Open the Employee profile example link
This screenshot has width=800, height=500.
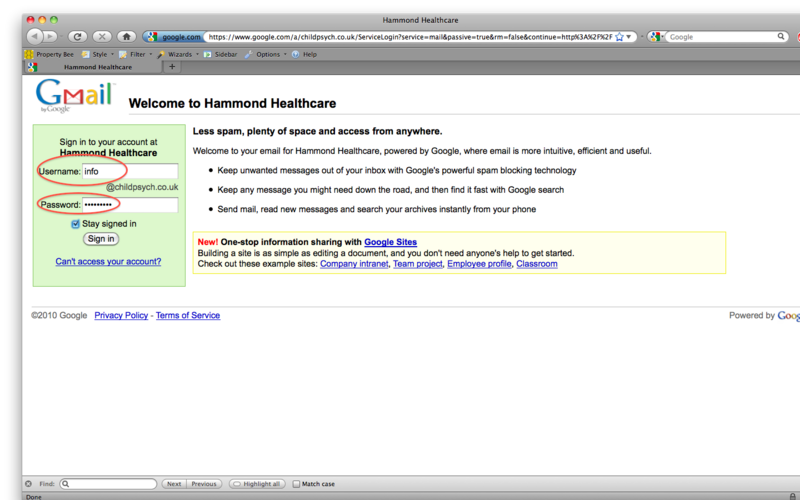(x=479, y=264)
